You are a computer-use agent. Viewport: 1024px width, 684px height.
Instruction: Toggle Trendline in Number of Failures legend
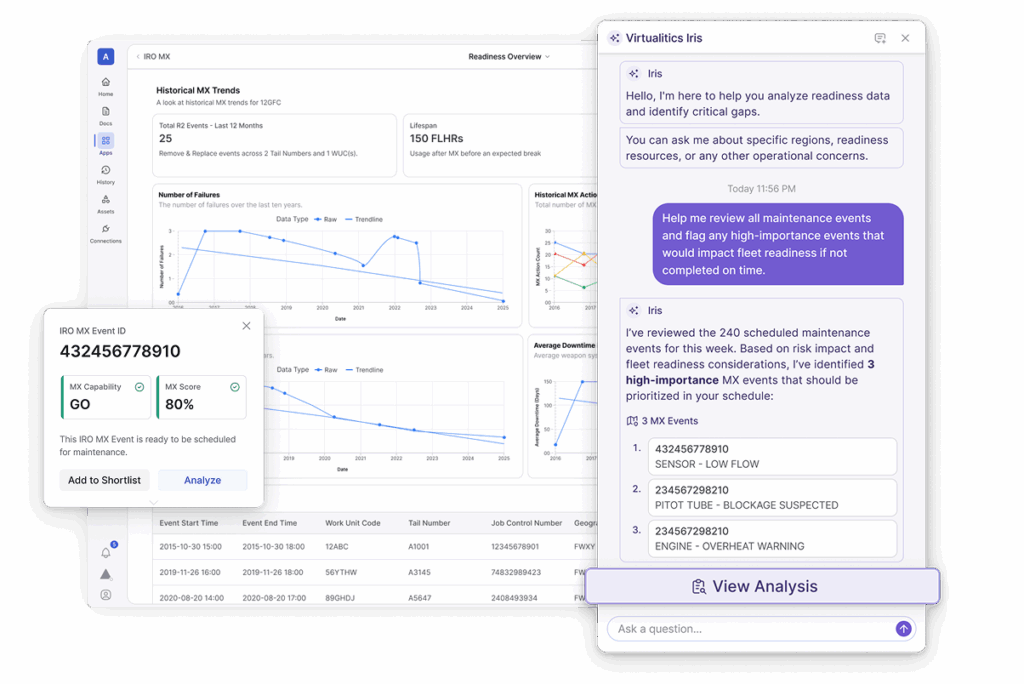pyautogui.click(x=364, y=219)
